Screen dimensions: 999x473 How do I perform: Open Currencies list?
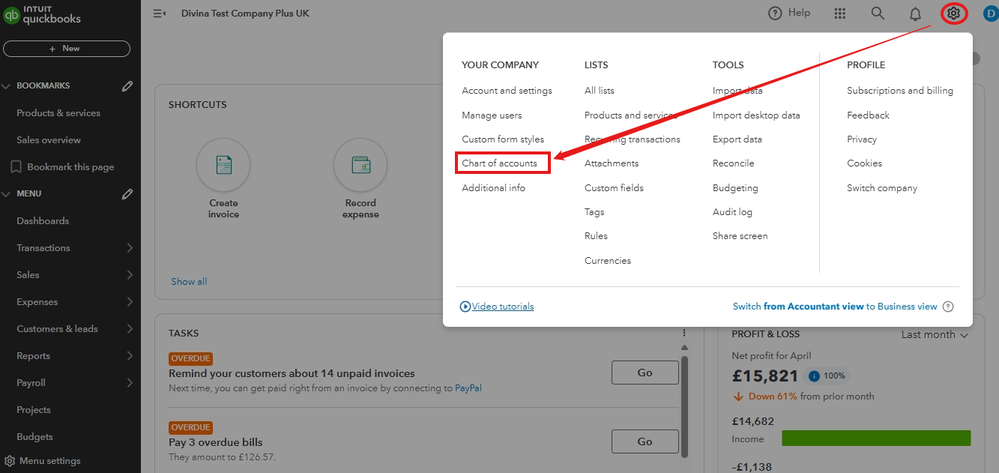[608, 261]
